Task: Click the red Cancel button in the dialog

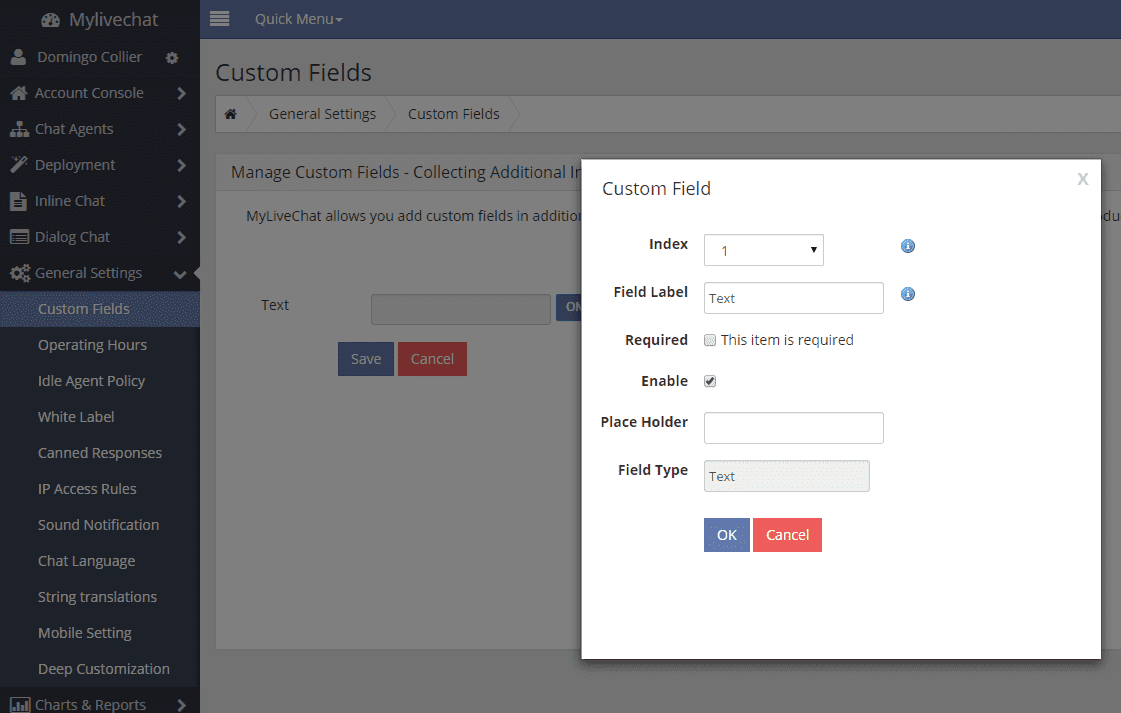Action: 787,534
